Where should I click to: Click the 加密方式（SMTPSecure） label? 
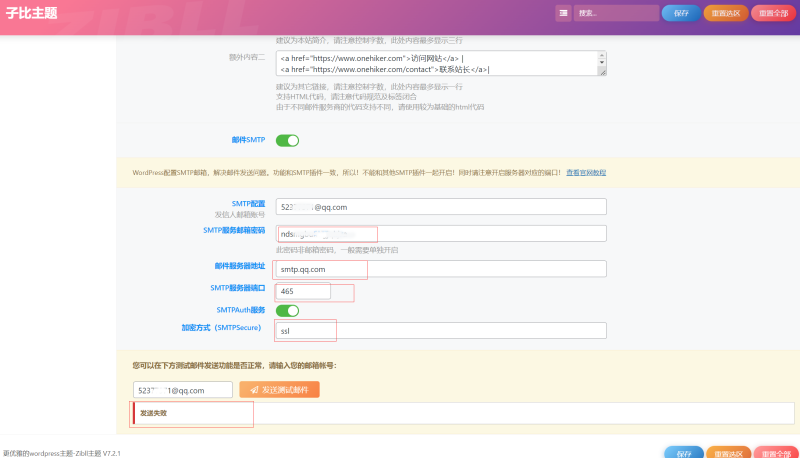(221, 327)
